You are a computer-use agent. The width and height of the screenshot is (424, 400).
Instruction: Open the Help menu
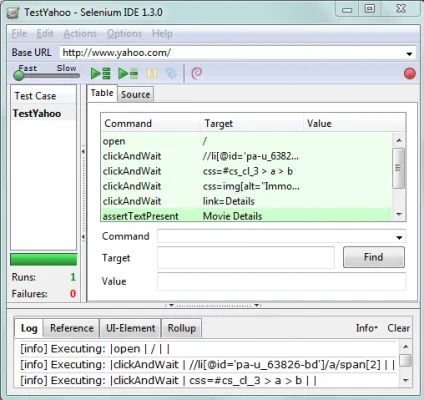[162, 33]
